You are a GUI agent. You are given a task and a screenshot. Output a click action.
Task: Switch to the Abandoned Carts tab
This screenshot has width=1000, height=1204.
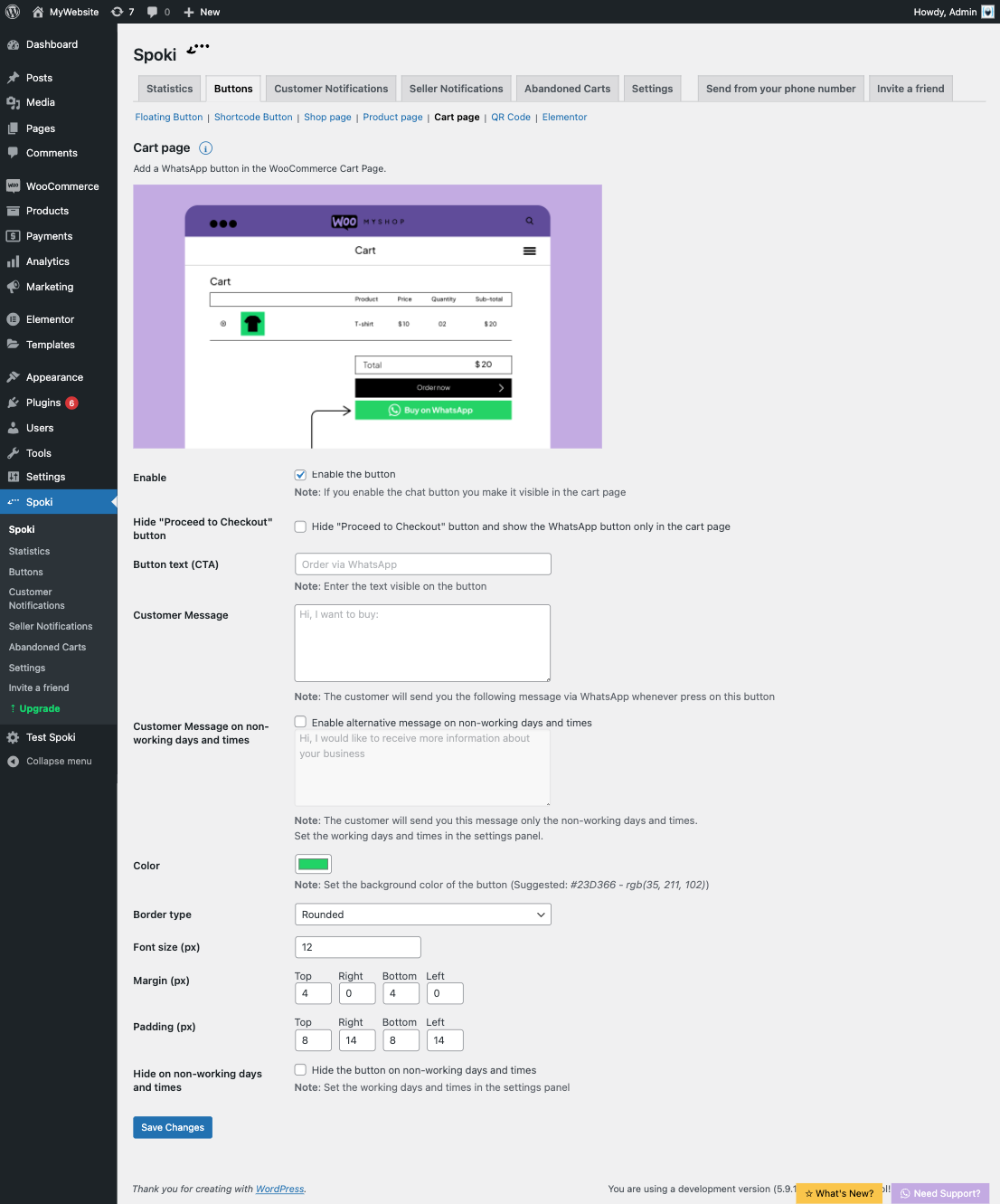tap(567, 89)
